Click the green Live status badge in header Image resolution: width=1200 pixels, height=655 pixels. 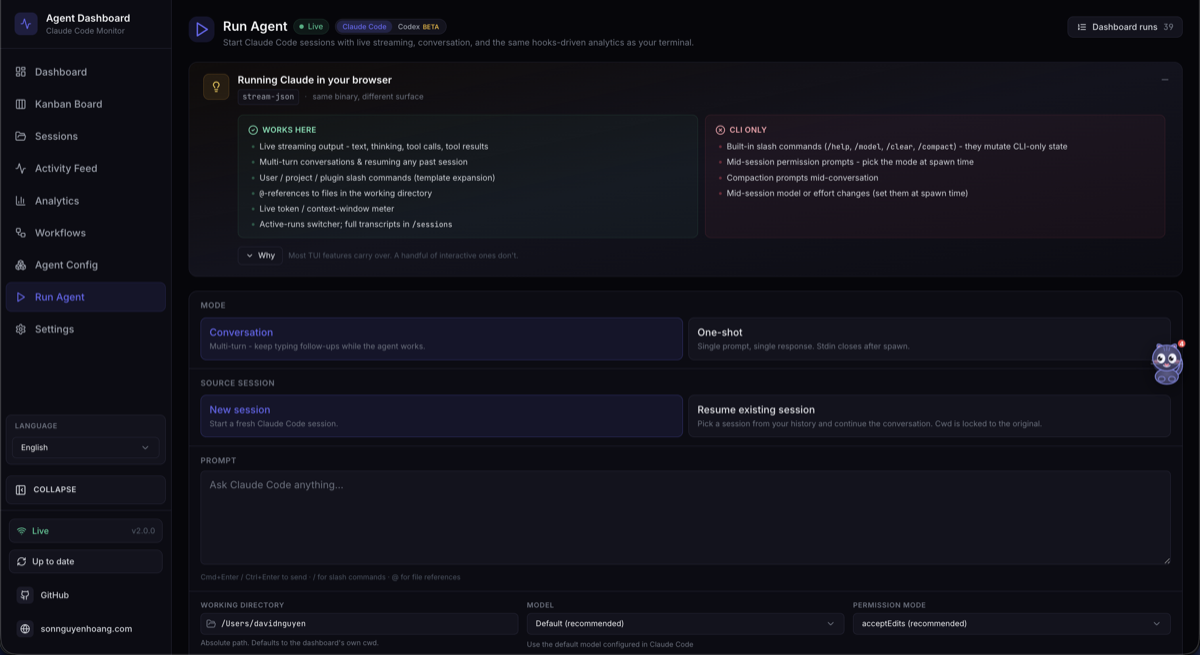[x=312, y=27]
